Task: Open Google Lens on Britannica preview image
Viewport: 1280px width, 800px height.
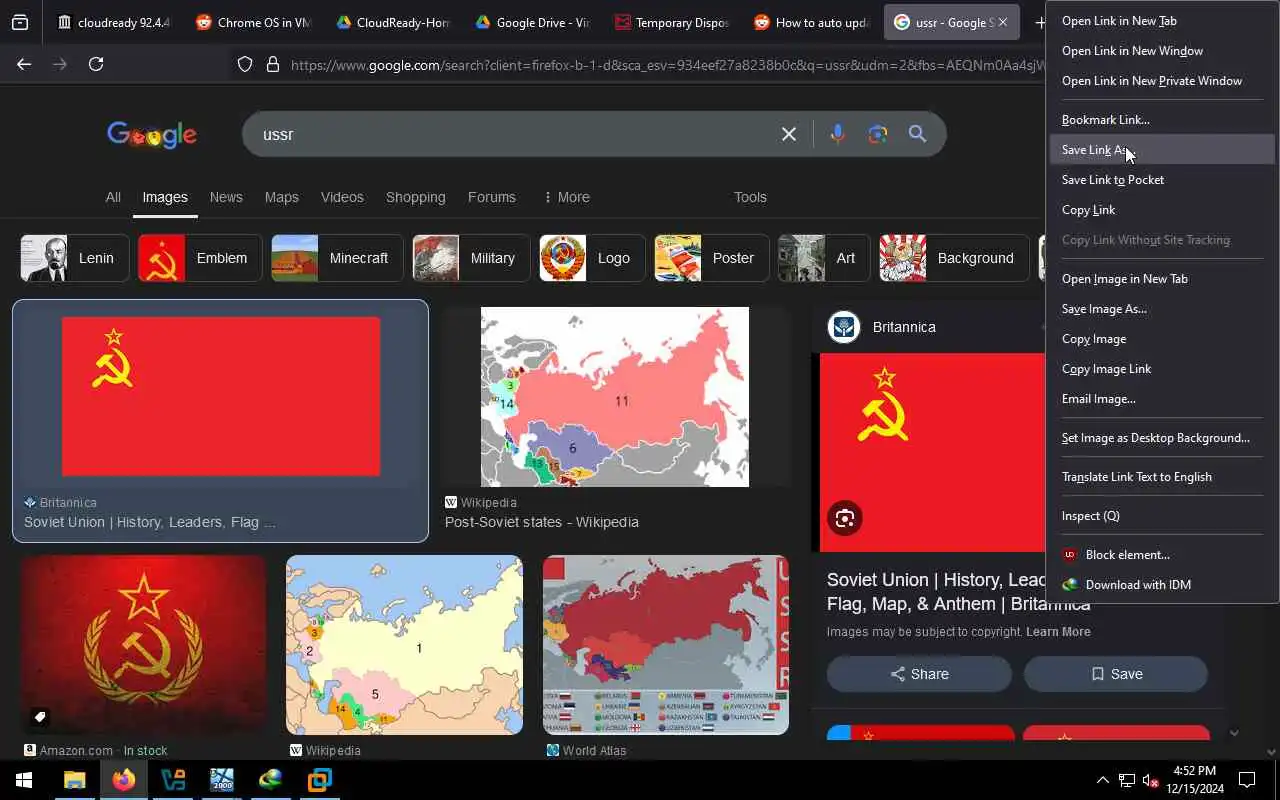Action: tap(845, 518)
